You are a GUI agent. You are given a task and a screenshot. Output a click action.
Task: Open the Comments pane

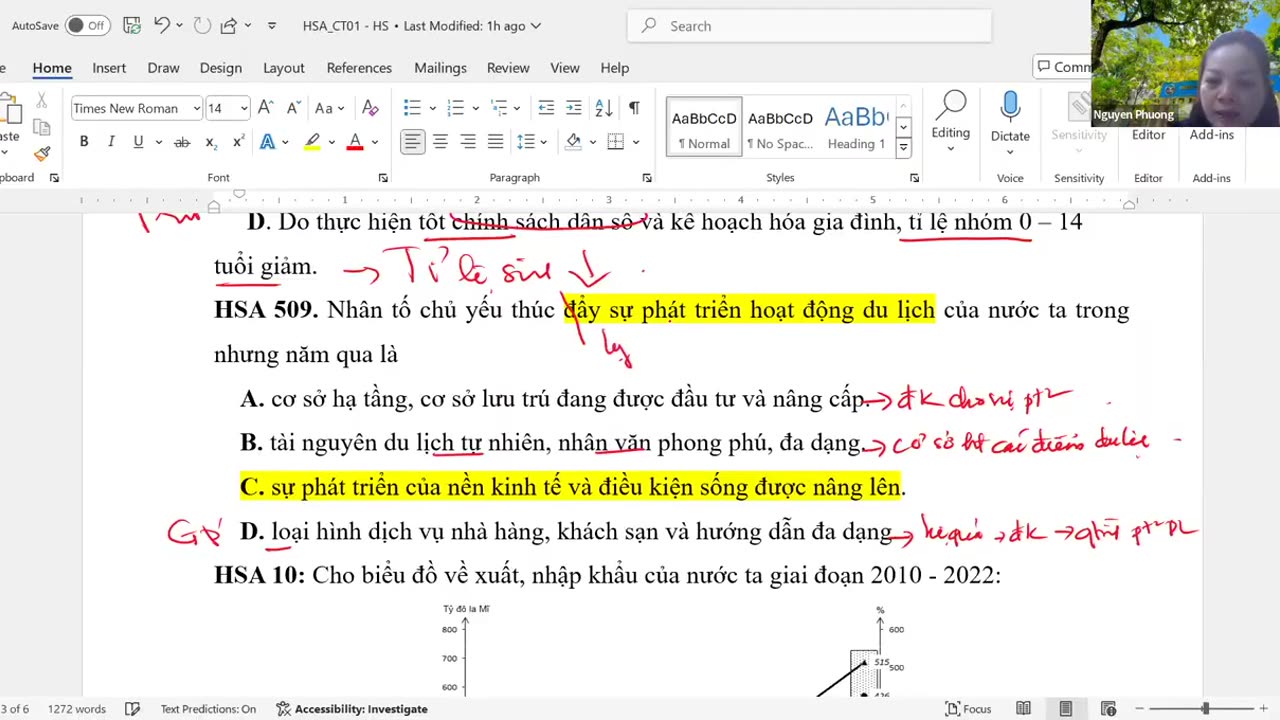(x=1063, y=67)
